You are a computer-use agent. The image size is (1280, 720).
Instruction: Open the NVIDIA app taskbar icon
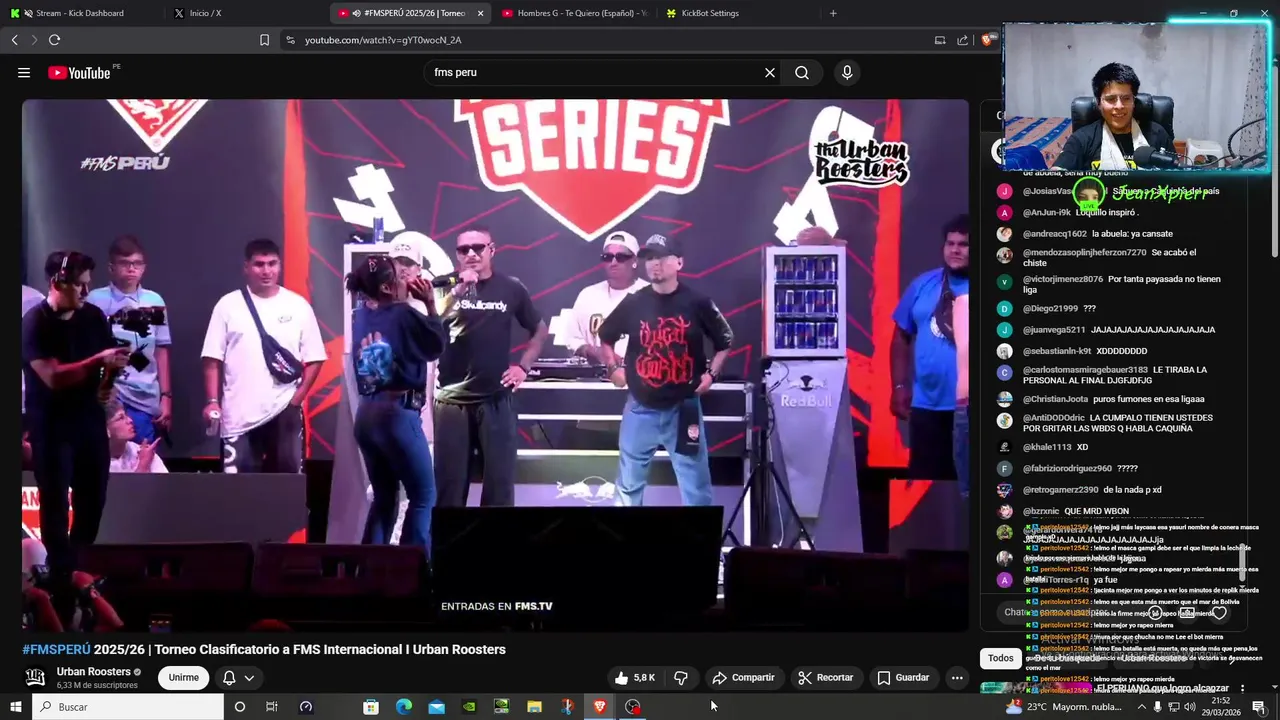point(469,707)
